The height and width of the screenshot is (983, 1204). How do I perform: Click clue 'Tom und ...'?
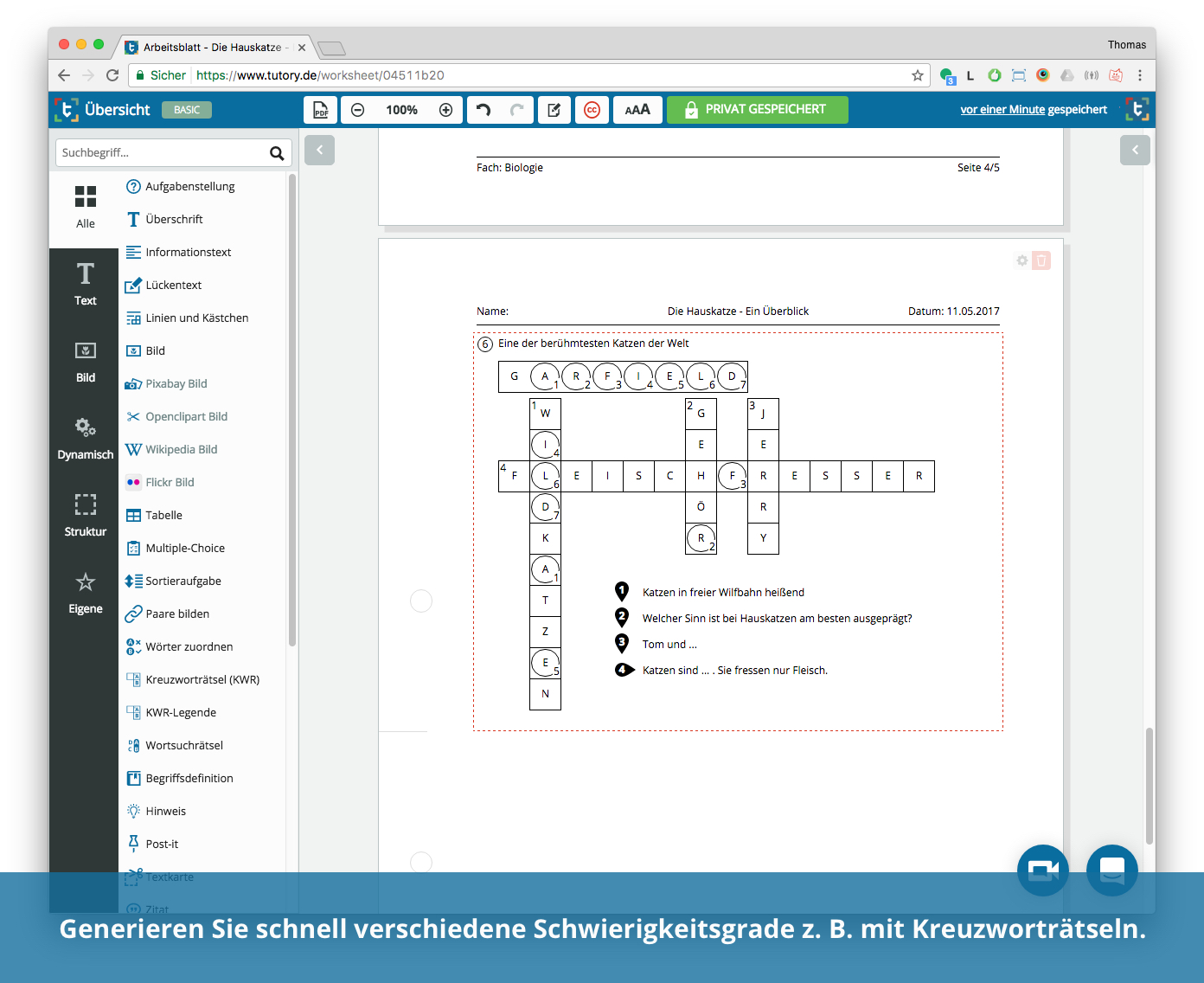pyautogui.click(x=669, y=645)
